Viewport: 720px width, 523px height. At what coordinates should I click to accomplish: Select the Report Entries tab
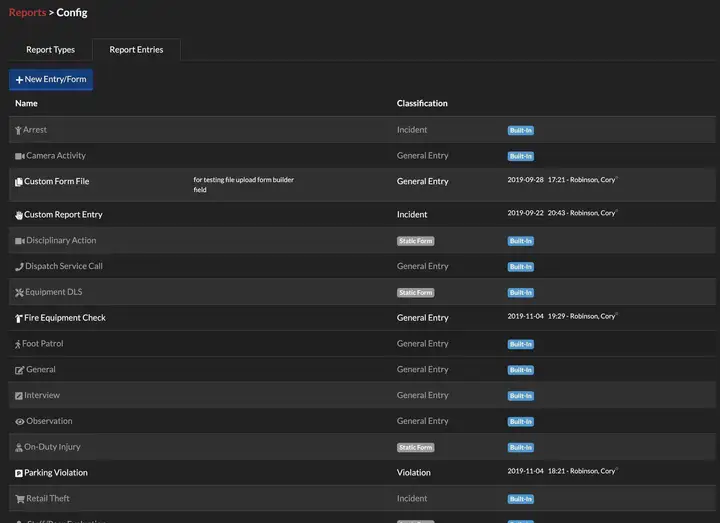[x=136, y=50]
